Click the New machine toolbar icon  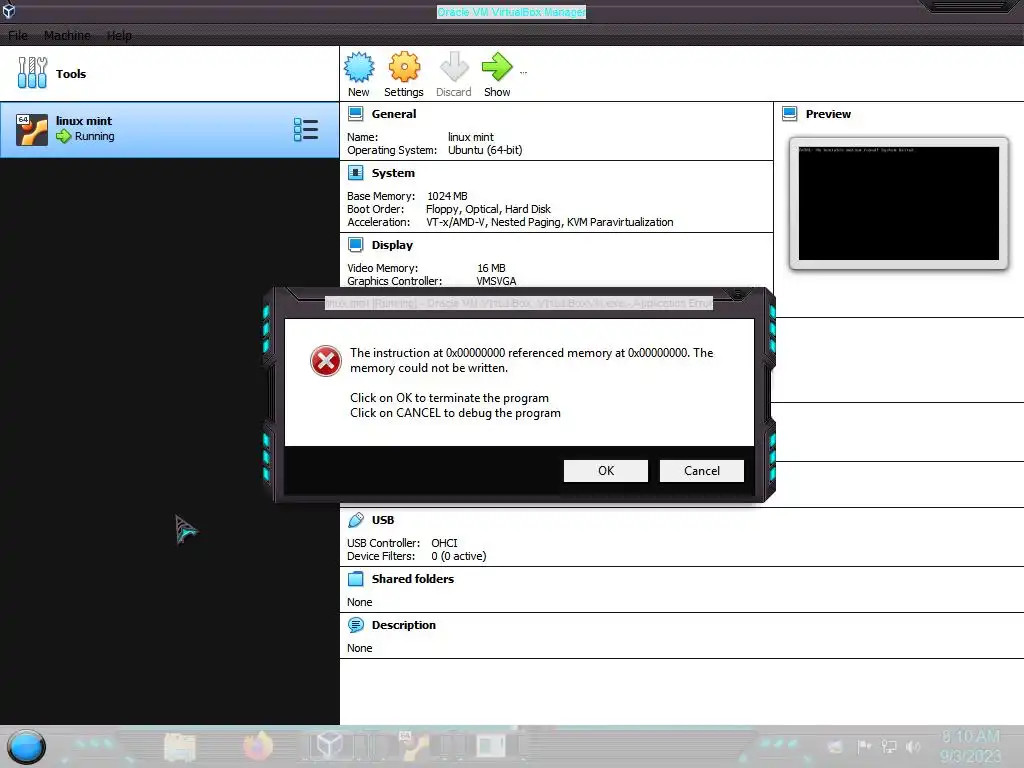point(359,67)
